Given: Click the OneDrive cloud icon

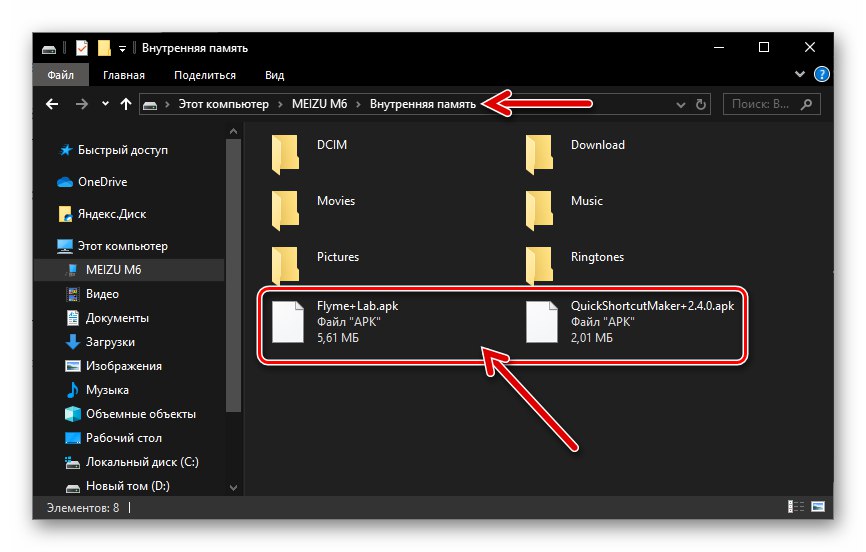Looking at the screenshot, I should tap(65, 182).
